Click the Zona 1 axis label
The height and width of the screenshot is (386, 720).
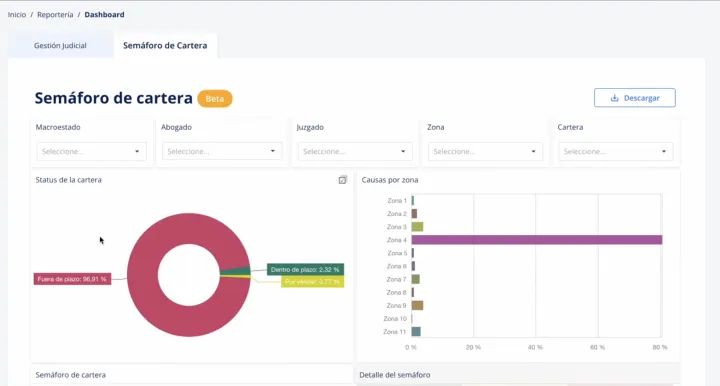(397, 201)
